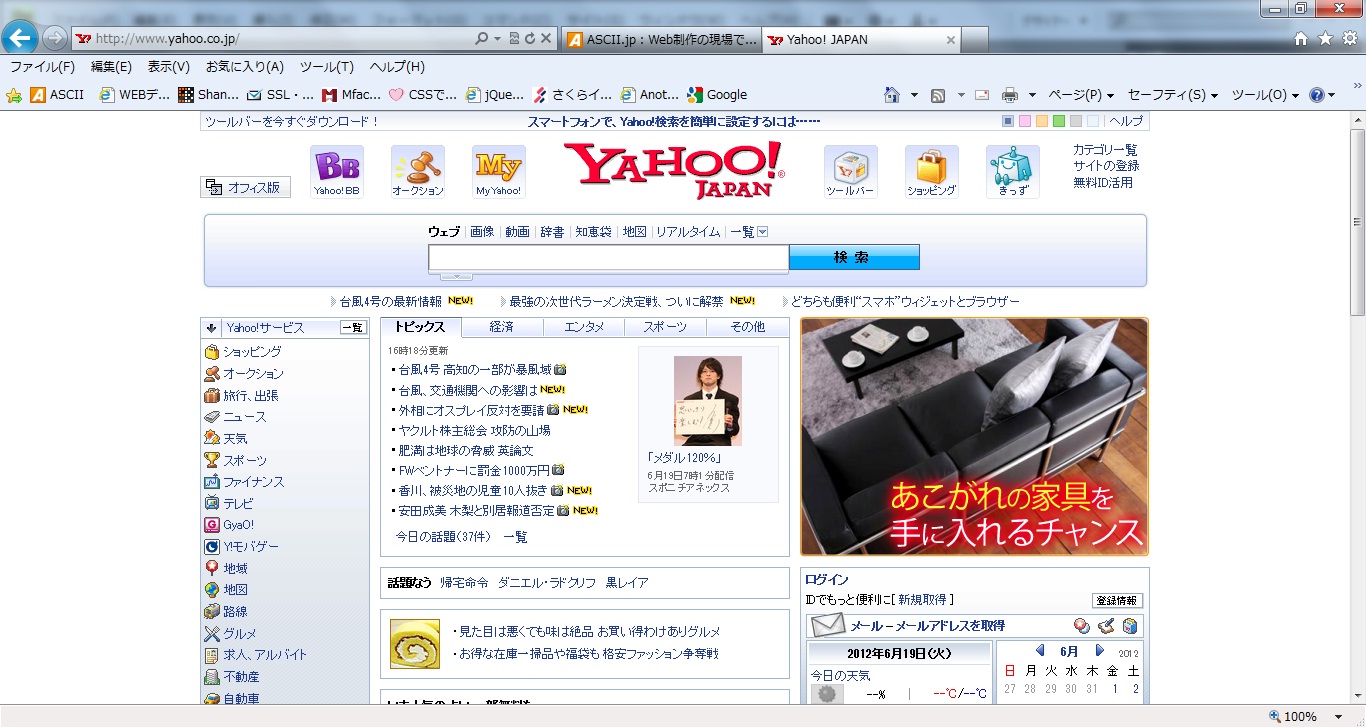The image size is (1366, 728).
Task: Click the 登録情報 button
Action: coord(1117,601)
